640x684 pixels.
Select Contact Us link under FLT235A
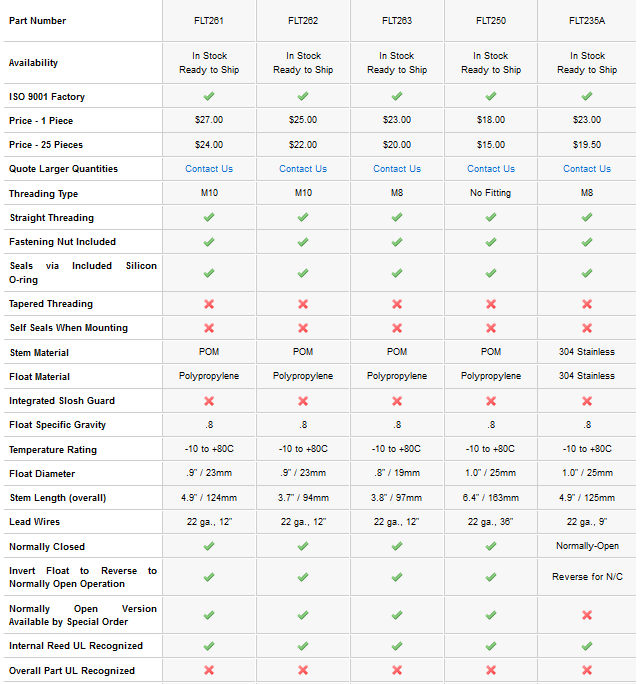click(587, 169)
